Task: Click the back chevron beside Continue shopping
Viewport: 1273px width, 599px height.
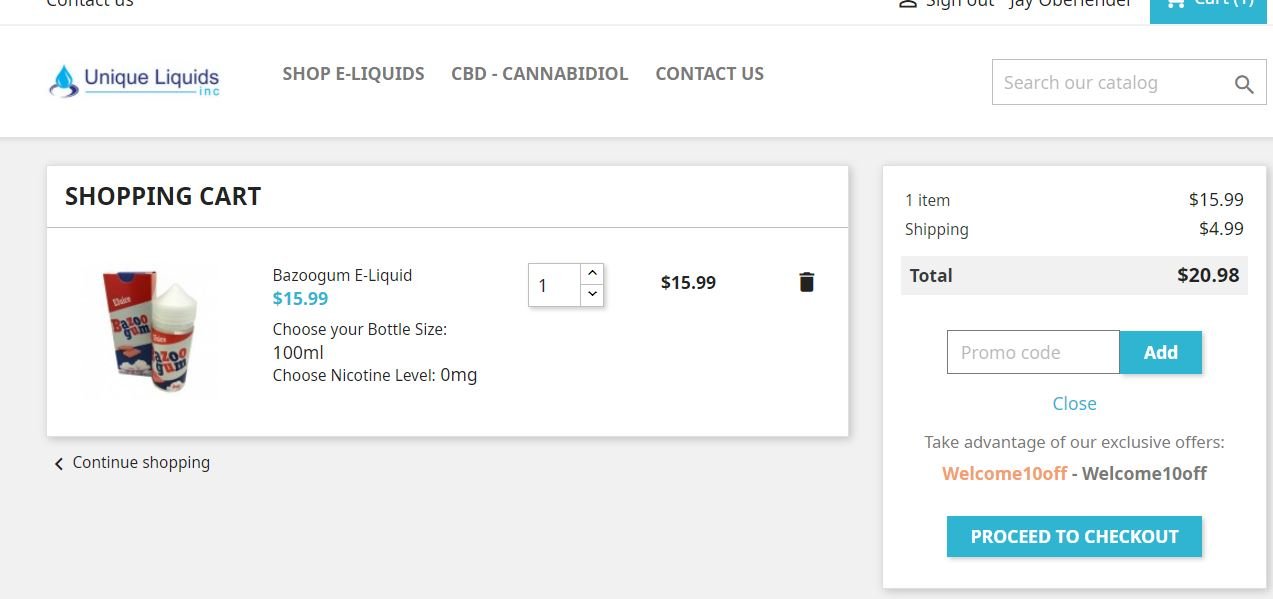Action: click(x=59, y=464)
